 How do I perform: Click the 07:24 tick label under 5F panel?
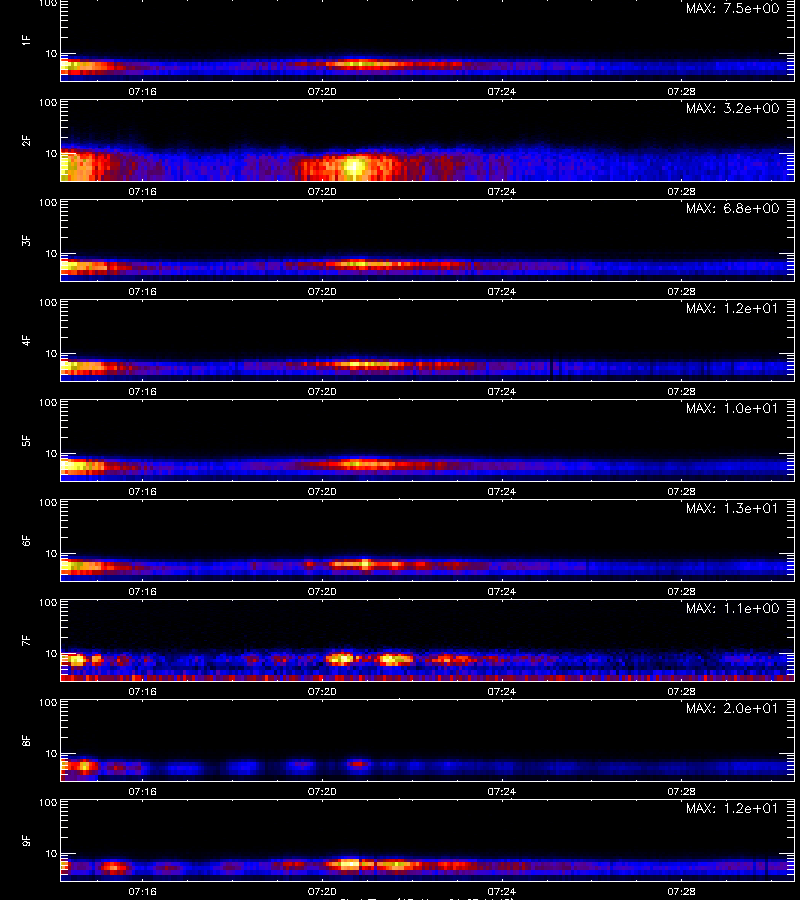click(502, 491)
